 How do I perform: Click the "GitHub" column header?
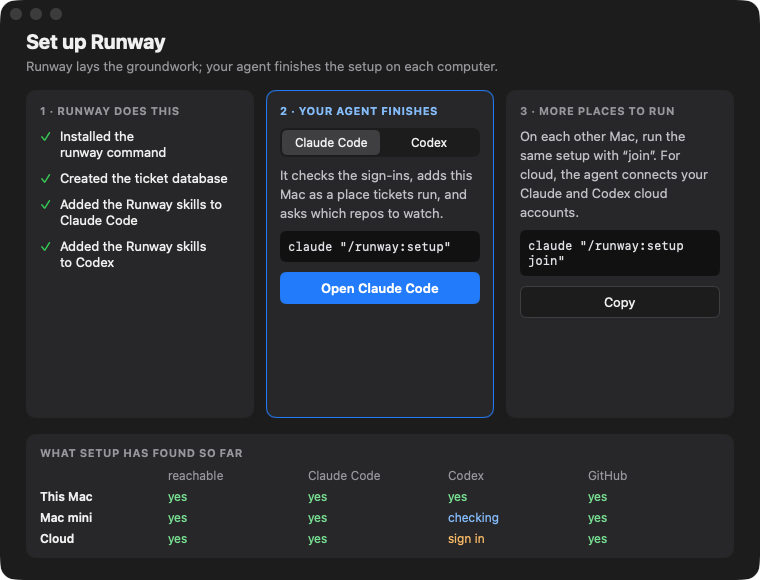tap(607, 476)
